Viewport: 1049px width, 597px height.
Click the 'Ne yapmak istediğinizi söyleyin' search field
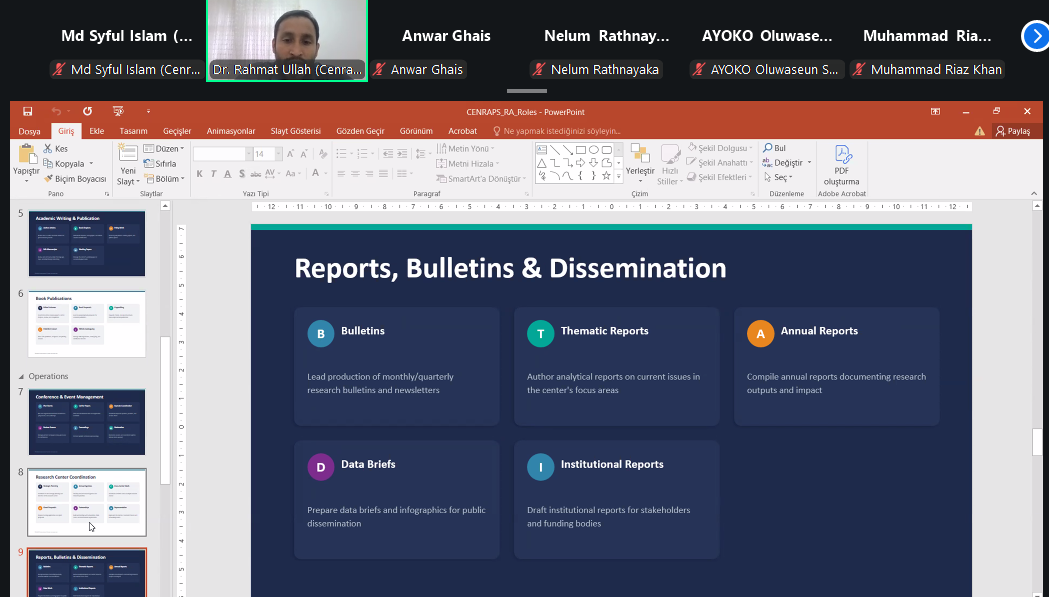tap(557, 131)
